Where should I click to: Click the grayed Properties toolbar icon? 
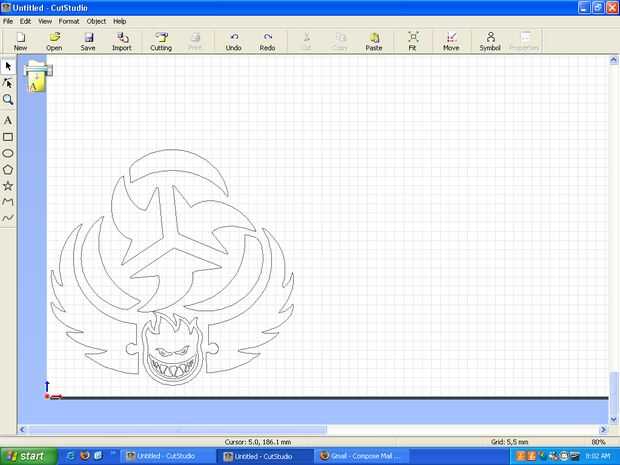pos(524,42)
